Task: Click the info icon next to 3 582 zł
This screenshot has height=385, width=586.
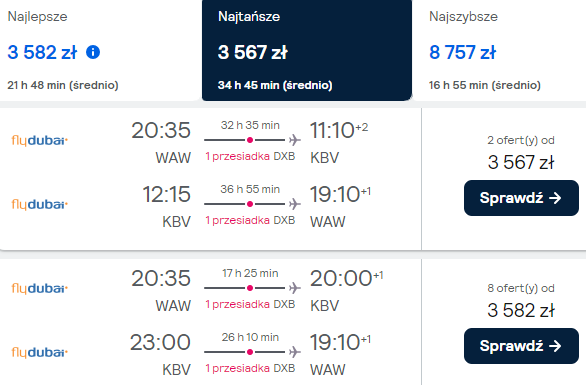Action: 93,52
